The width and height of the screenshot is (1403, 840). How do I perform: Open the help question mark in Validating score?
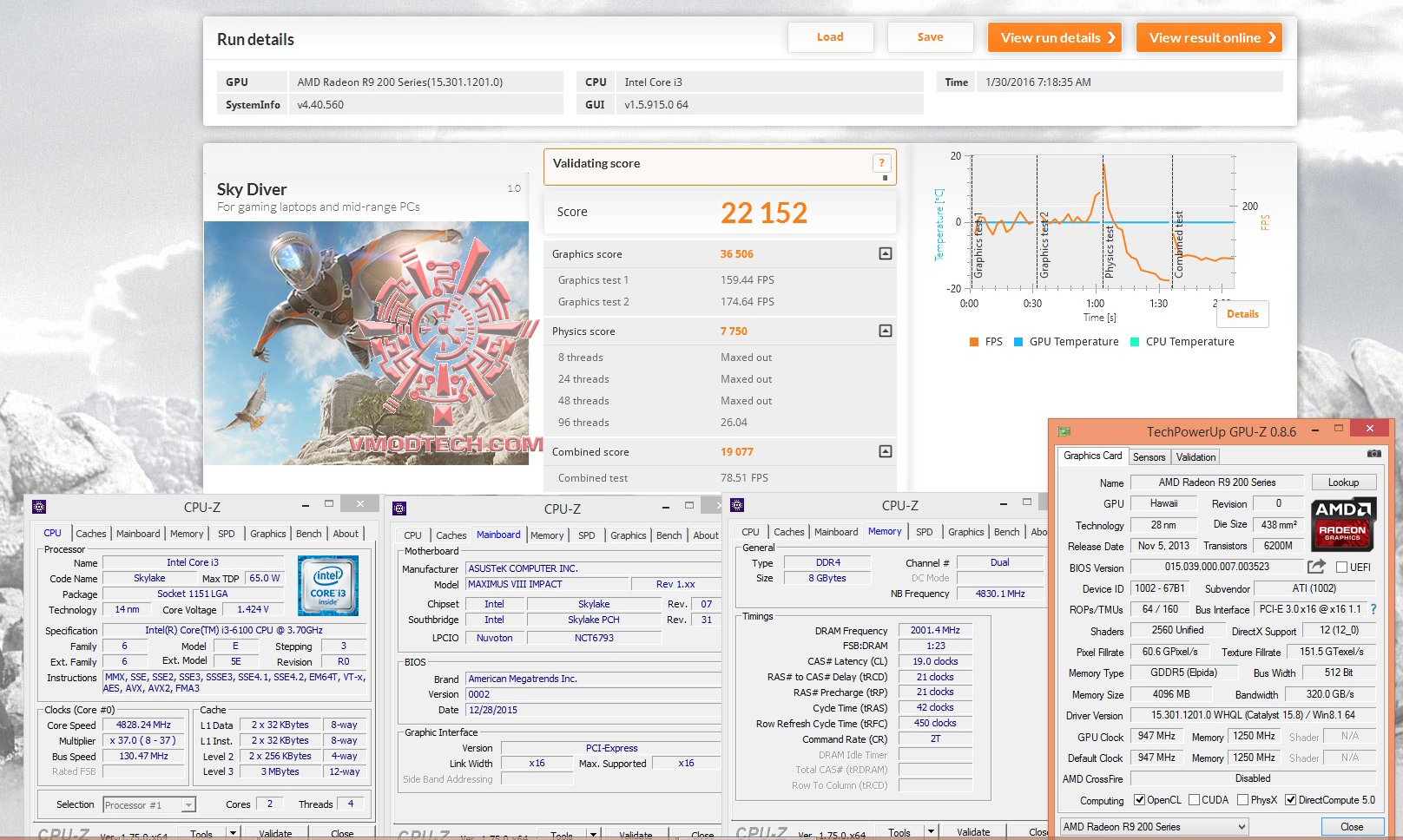coord(881,162)
